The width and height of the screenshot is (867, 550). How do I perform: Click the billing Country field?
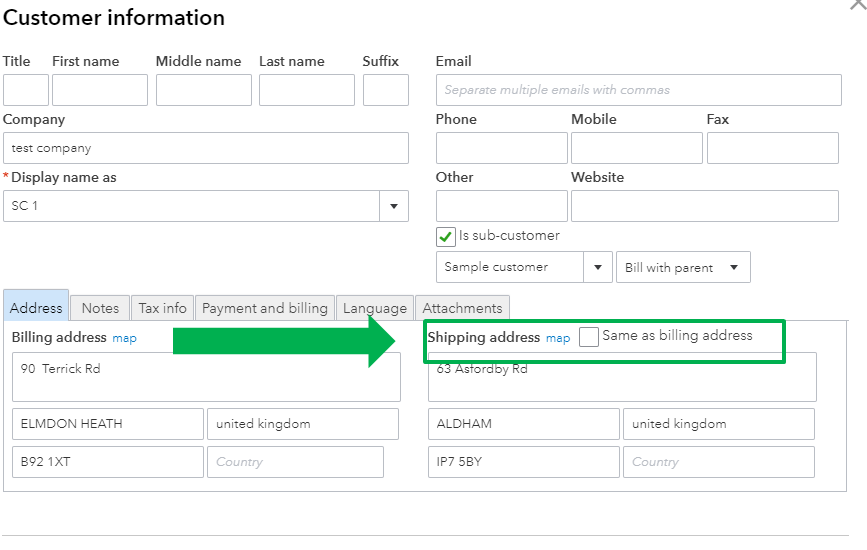click(295, 462)
